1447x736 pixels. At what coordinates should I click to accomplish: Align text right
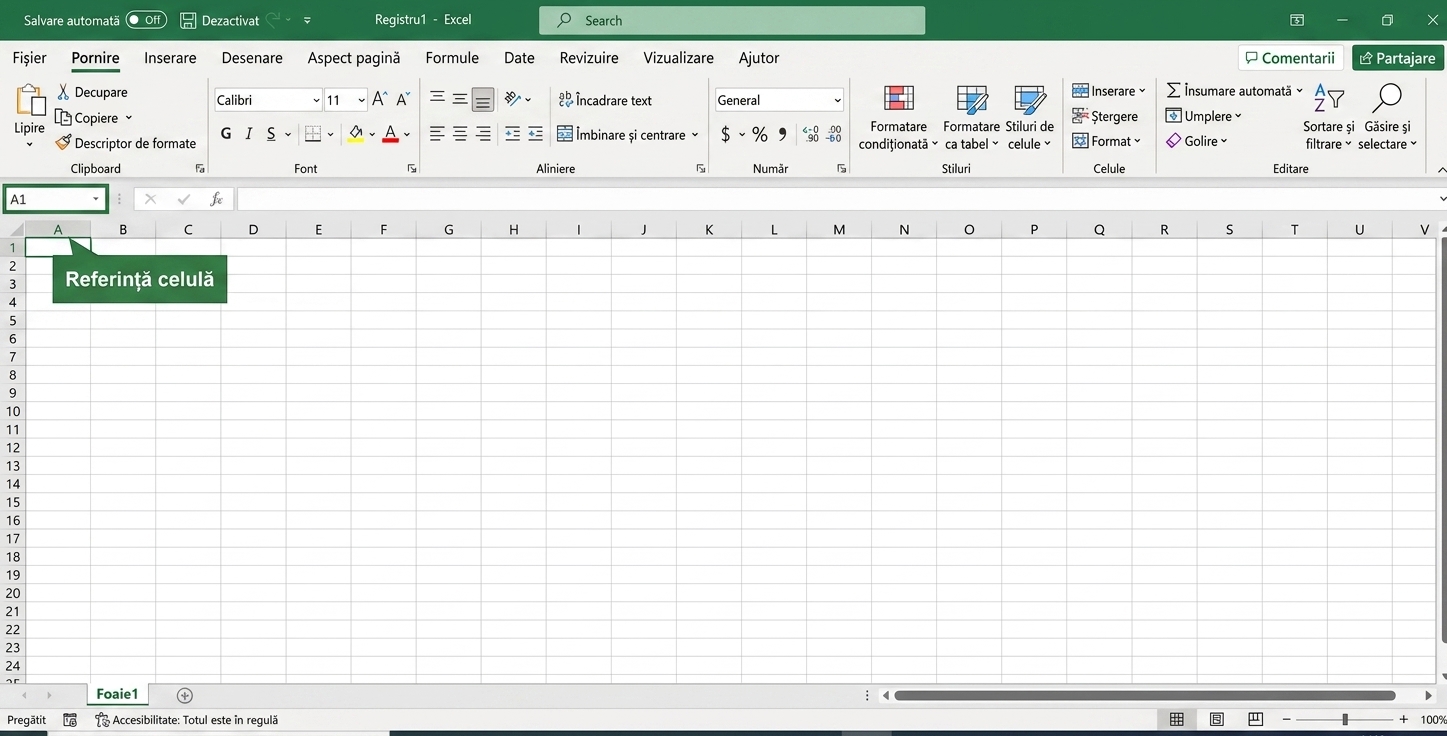pyautogui.click(x=483, y=134)
